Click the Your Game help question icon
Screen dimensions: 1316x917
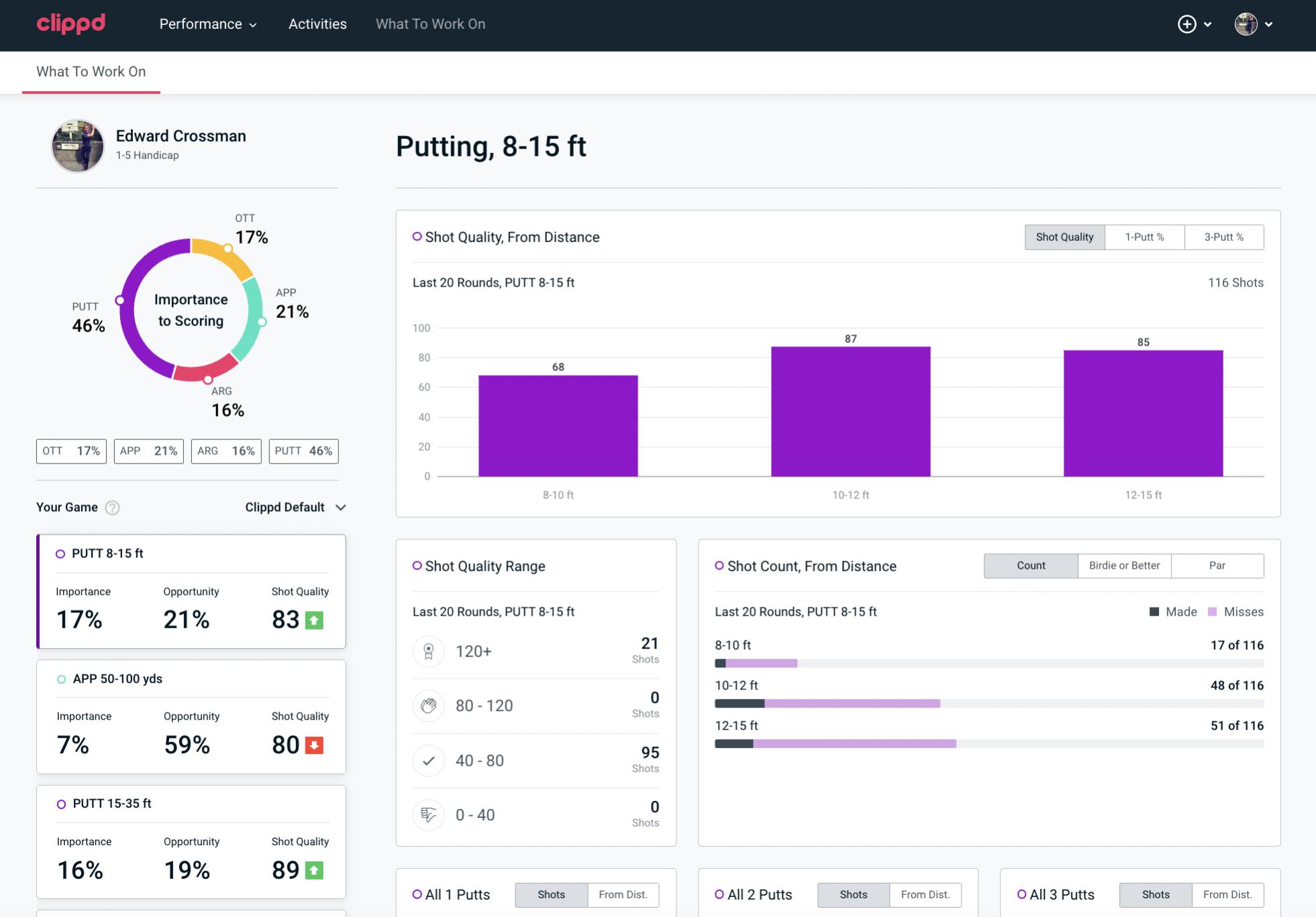tap(113, 508)
